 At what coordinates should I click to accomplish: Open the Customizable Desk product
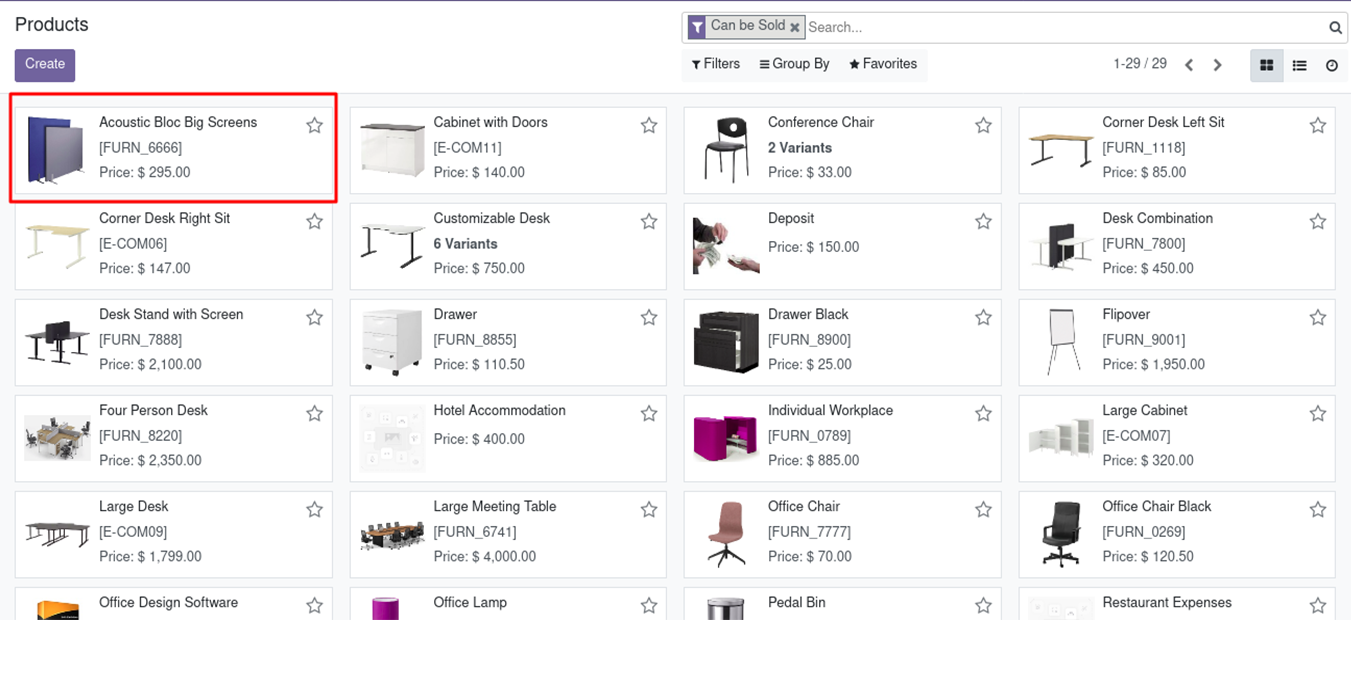pyautogui.click(x=491, y=219)
